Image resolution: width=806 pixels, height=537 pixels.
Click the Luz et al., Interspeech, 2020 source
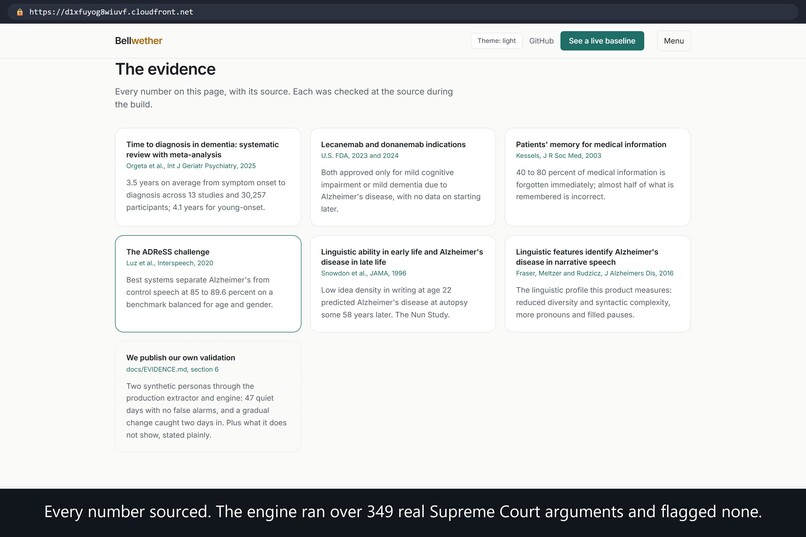[170, 263]
